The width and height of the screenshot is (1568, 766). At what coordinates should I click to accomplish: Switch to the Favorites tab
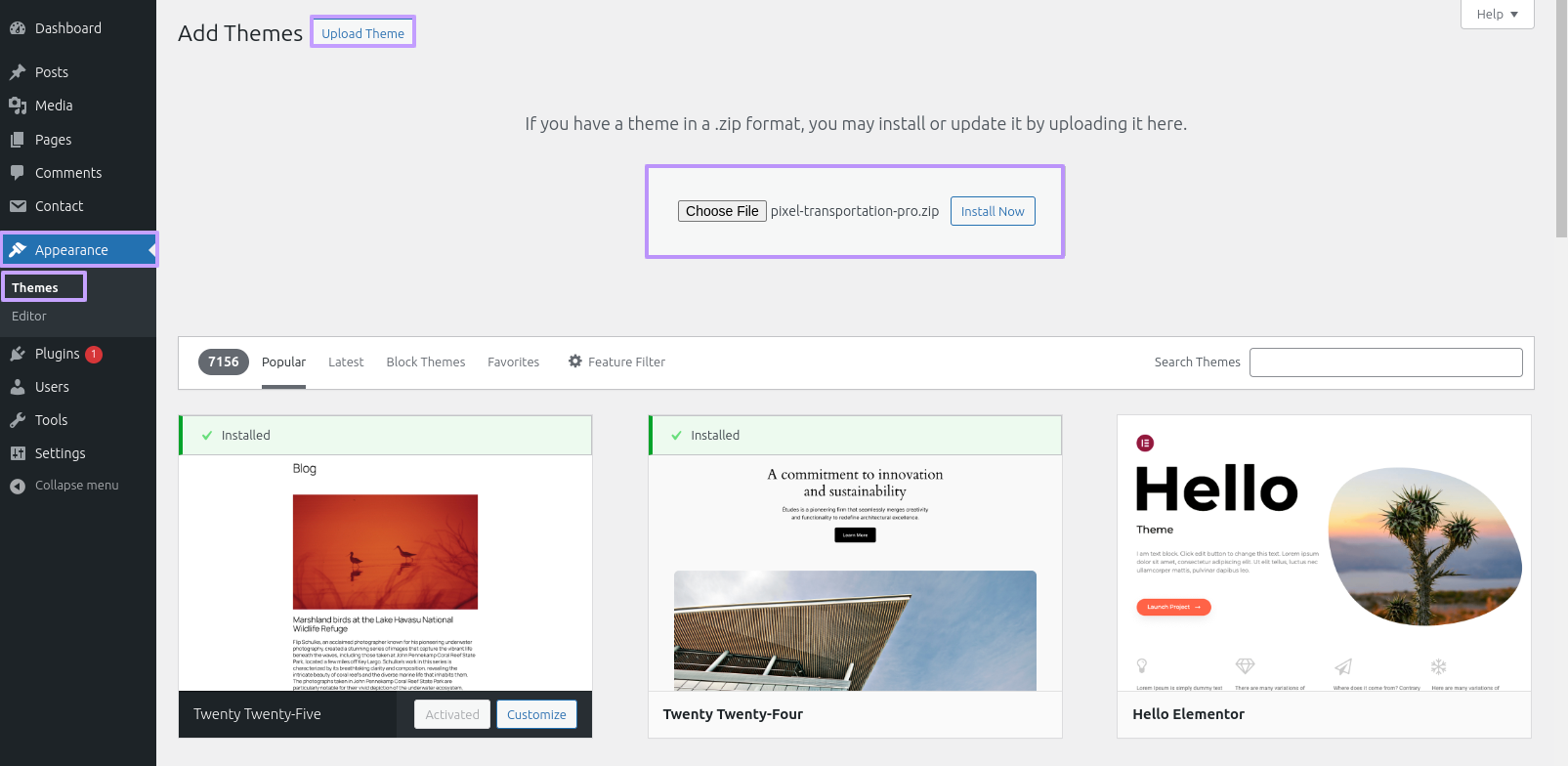(513, 362)
